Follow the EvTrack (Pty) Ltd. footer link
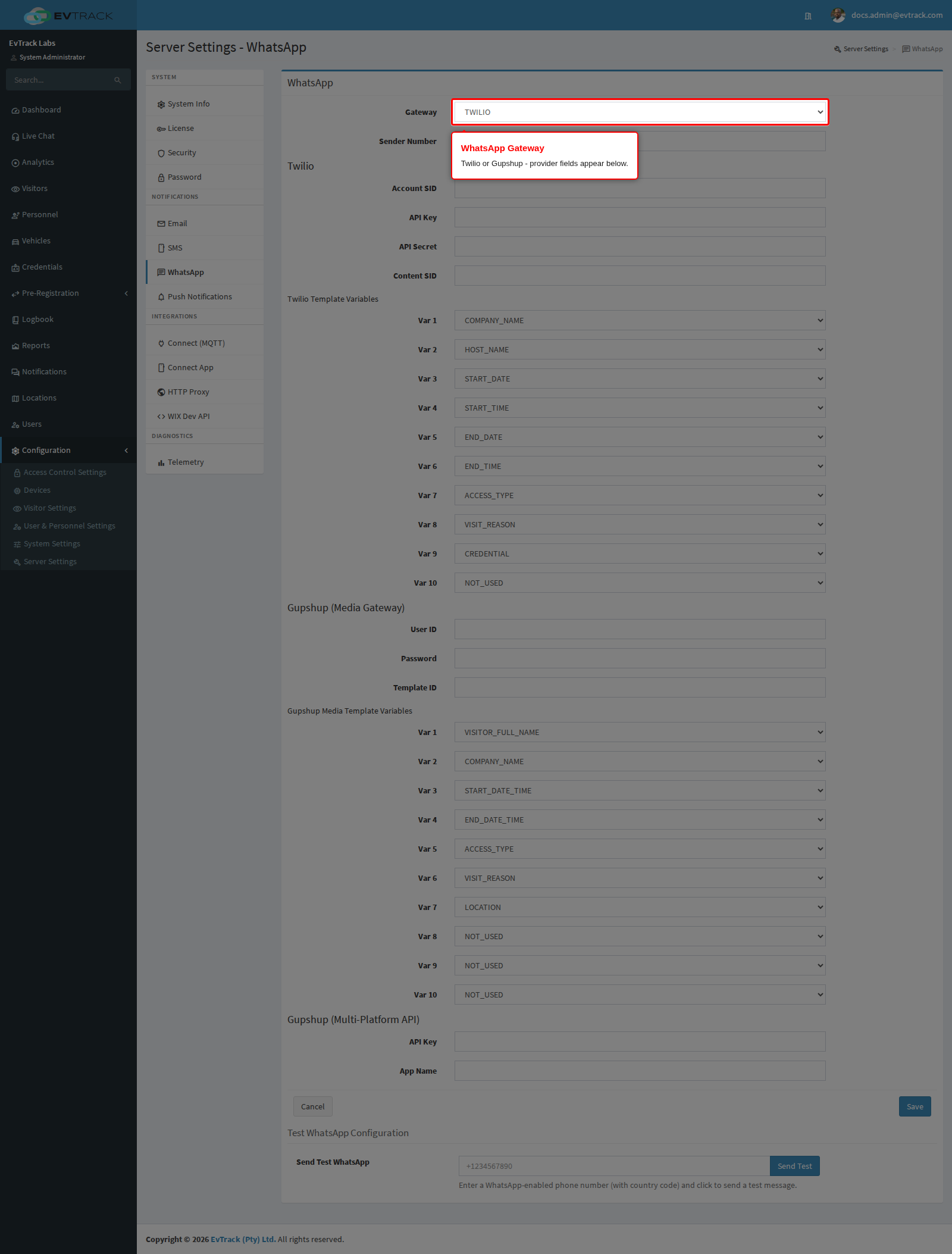Screen dimensions: 952x1254 point(243,1239)
